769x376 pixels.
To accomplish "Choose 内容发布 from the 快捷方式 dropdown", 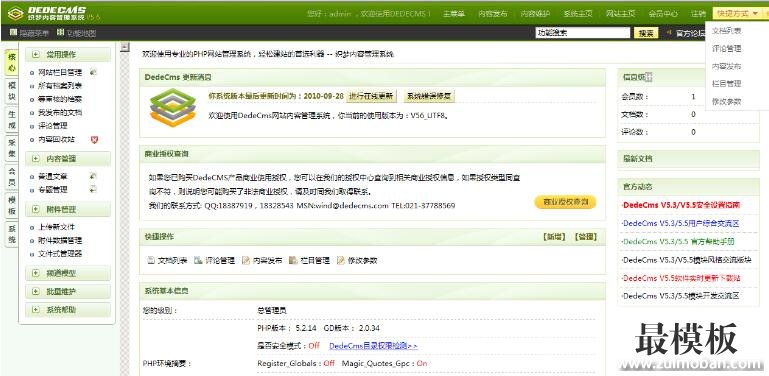I will tap(726, 66).
